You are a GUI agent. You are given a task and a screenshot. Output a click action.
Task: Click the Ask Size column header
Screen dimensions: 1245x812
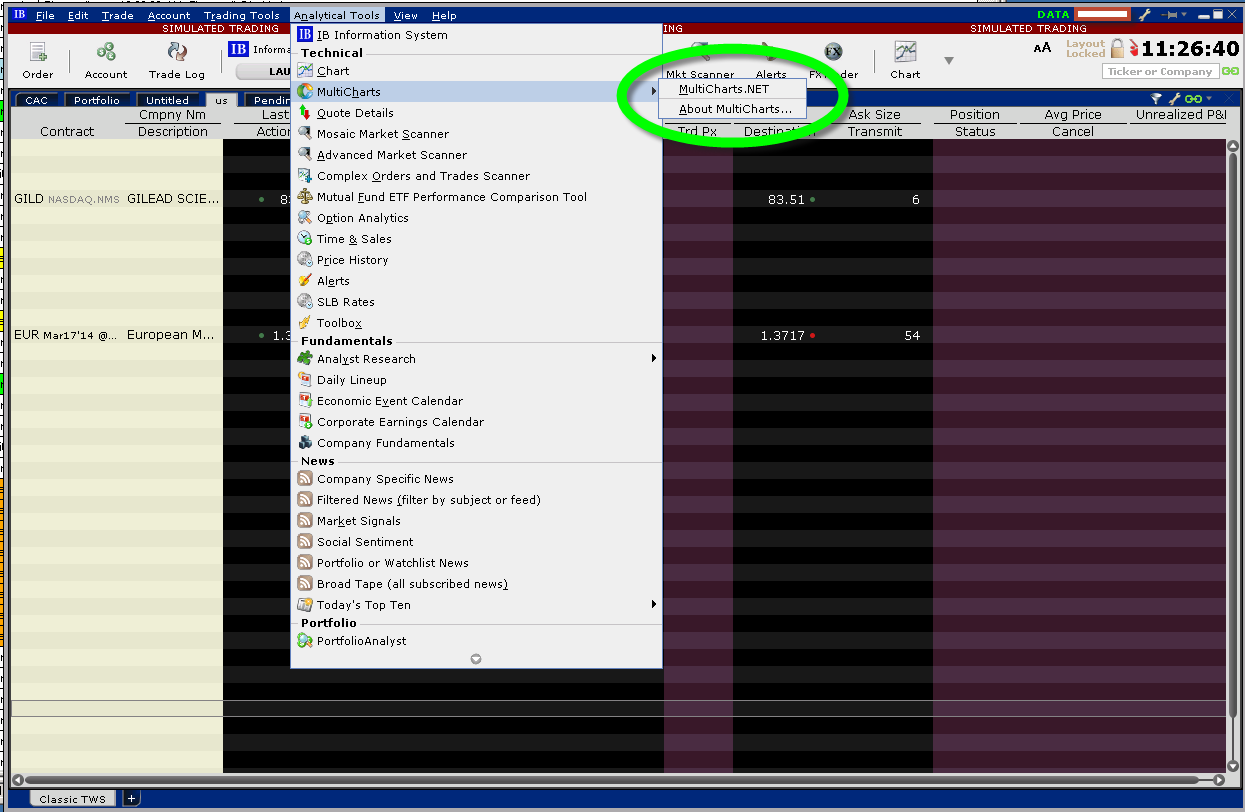[874, 115]
